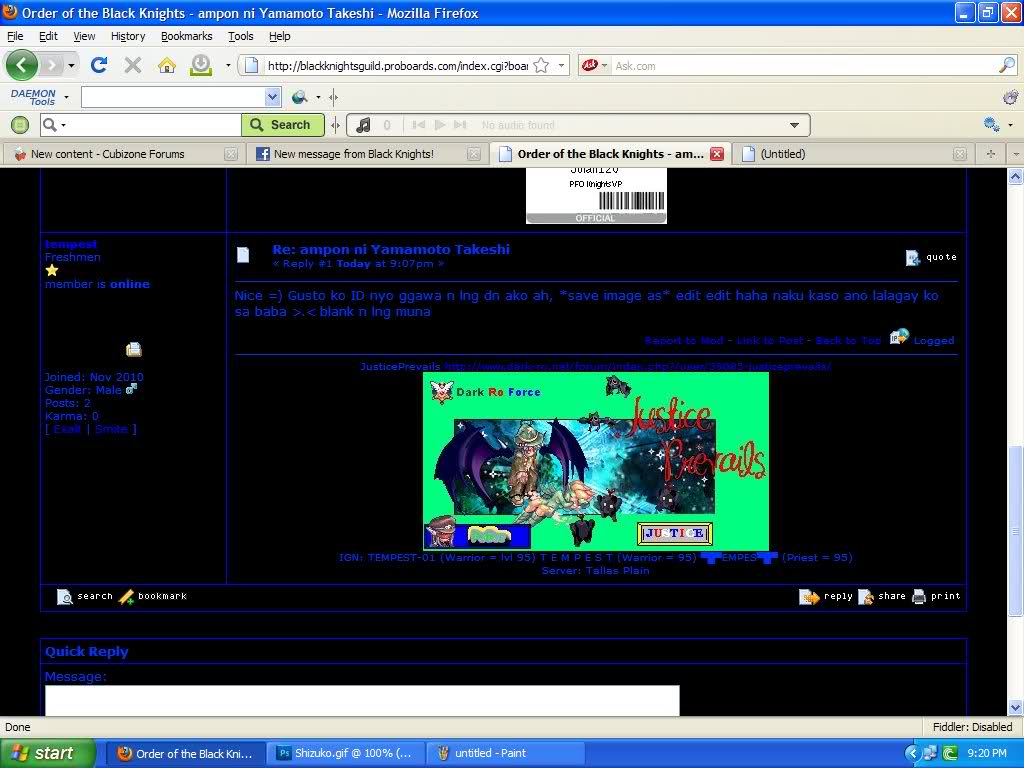Click the Link to Post link

click(x=769, y=340)
